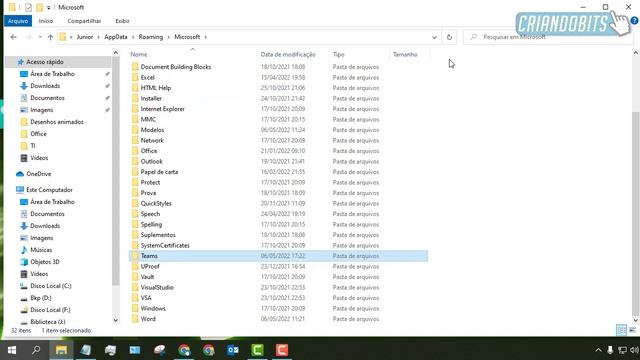Select the Teams folder
The width and height of the screenshot is (640, 360).
[278, 256]
